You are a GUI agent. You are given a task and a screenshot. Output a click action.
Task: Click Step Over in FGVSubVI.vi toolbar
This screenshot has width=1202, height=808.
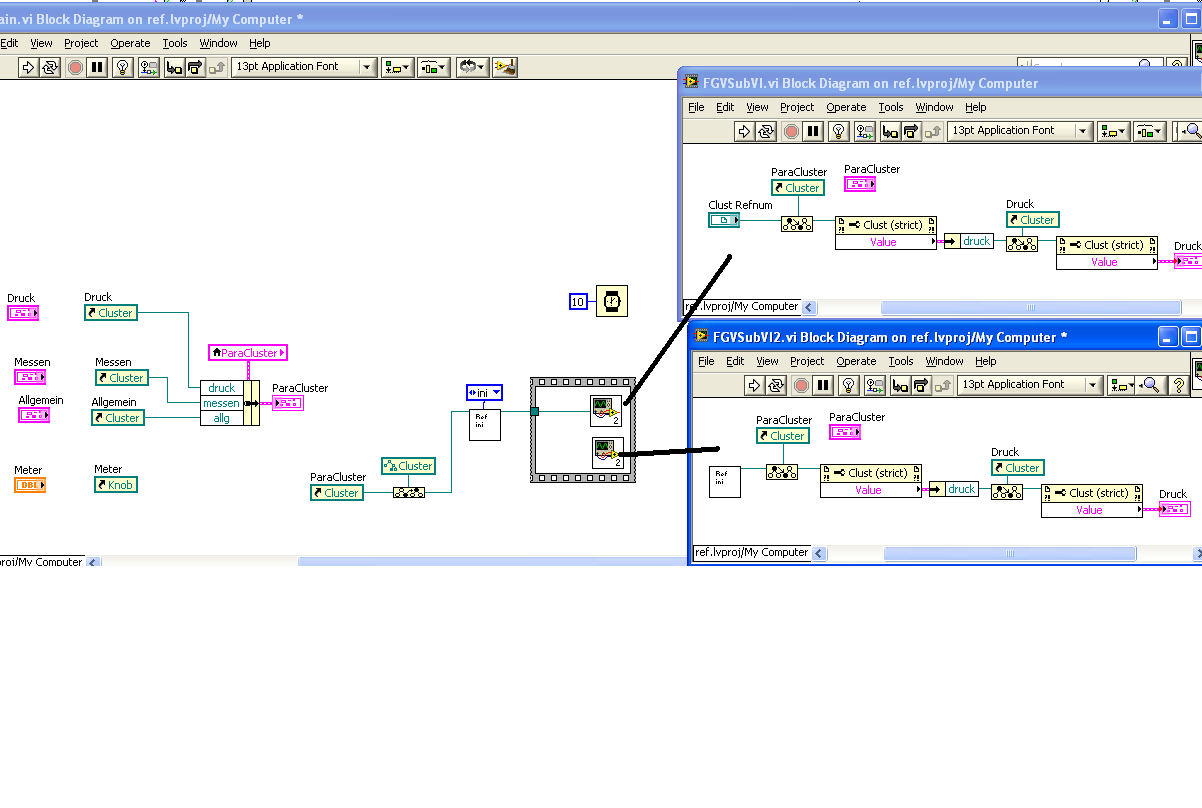click(912, 131)
